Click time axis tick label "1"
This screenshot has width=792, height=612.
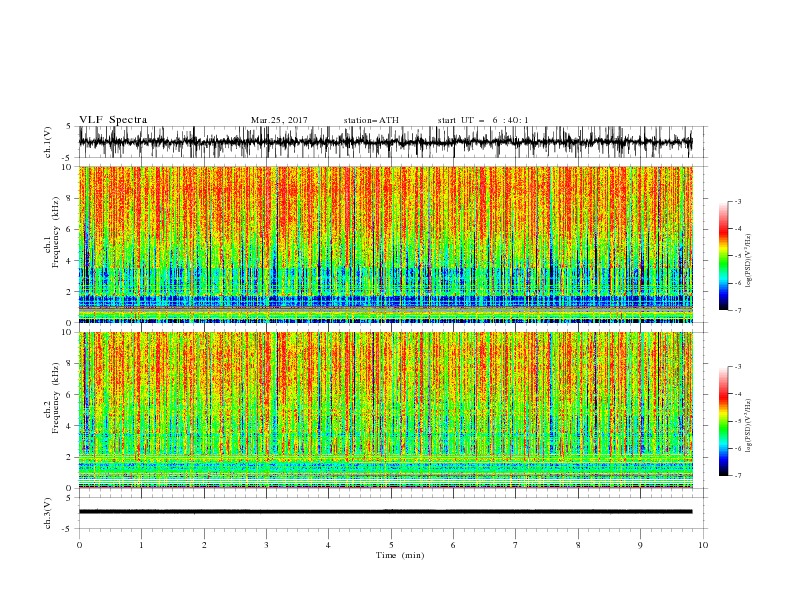coord(141,545)
